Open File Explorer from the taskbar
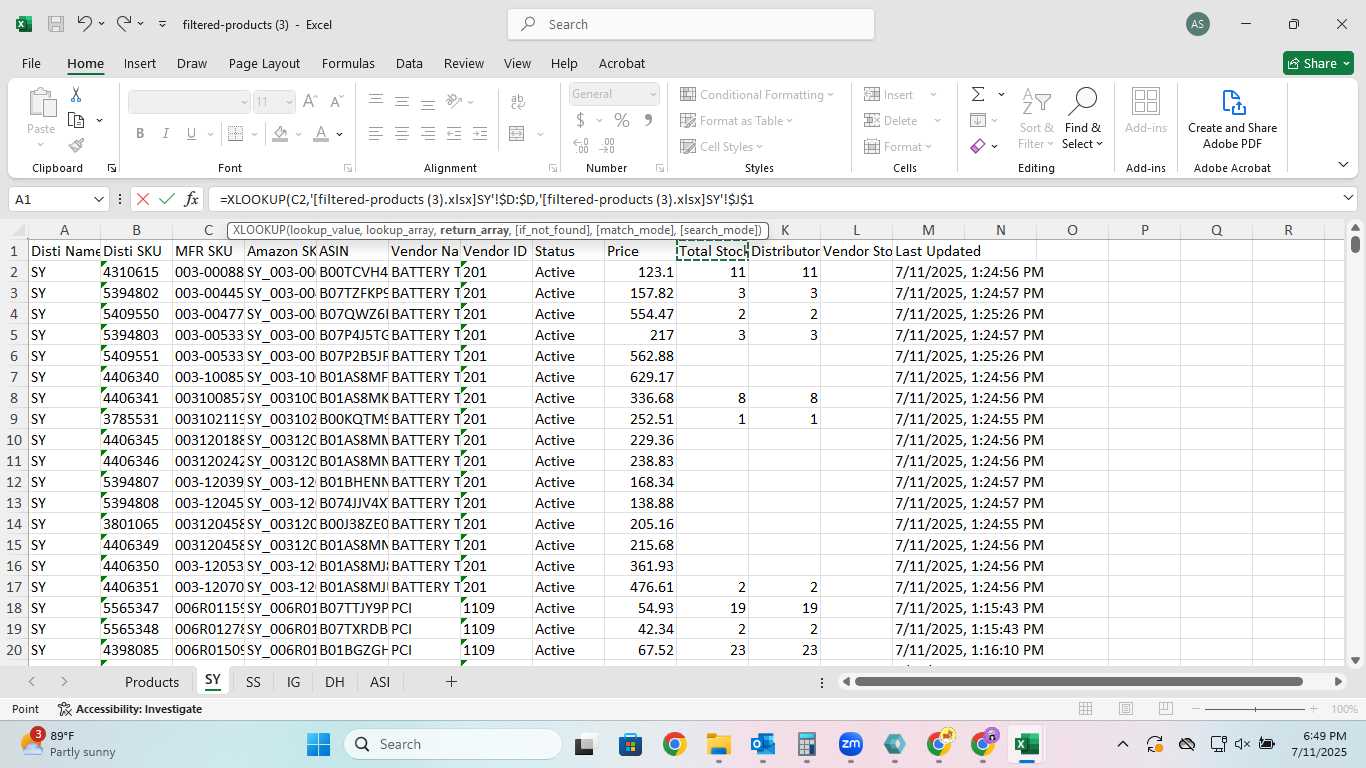This screenshot has height=768, width=1366. click(718, 744)
